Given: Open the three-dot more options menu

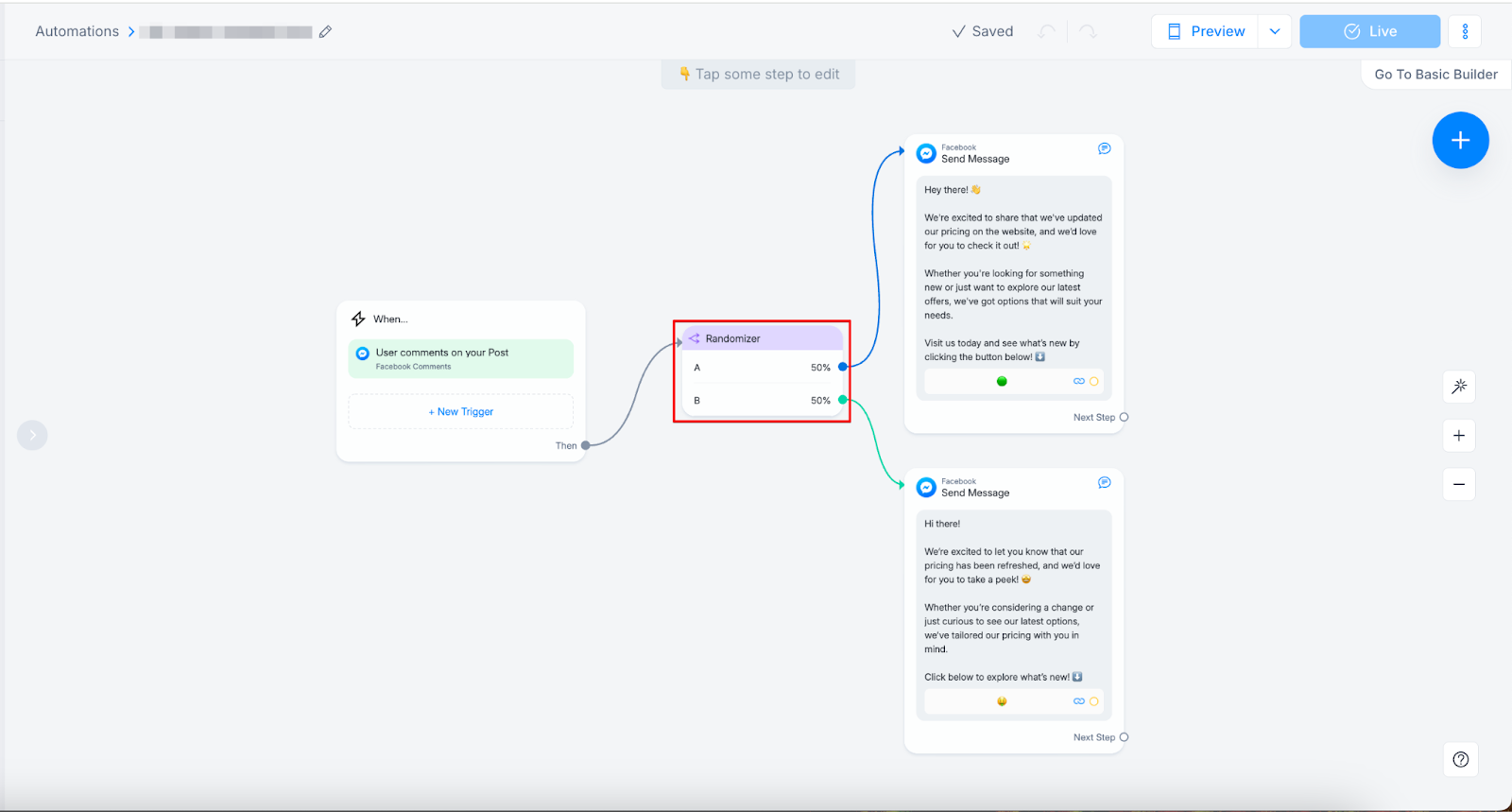Looking at the screenshot, I should pyautogui.click(x=1465, y=31).
